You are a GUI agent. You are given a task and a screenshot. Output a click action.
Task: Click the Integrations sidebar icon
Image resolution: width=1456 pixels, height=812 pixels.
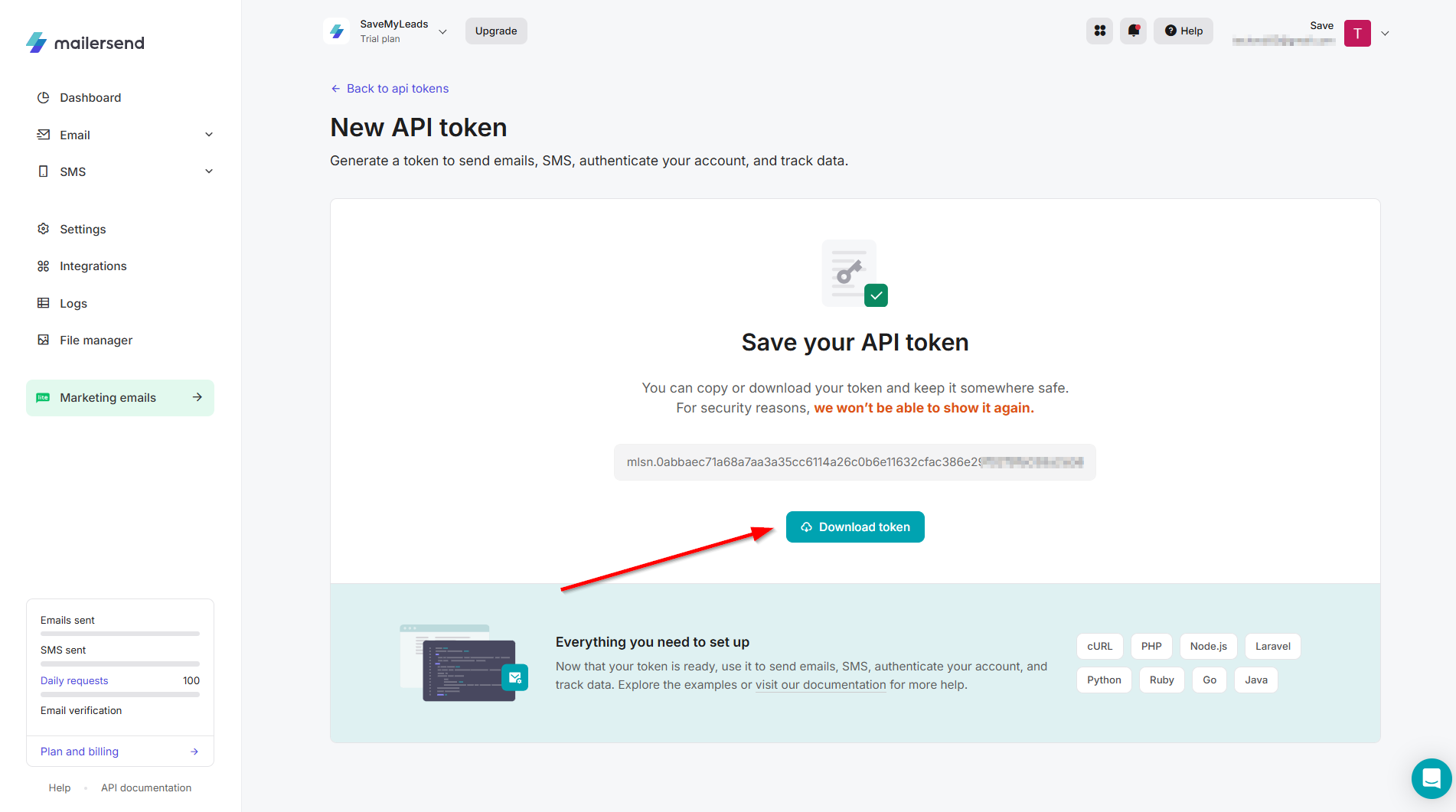point(44,266)
